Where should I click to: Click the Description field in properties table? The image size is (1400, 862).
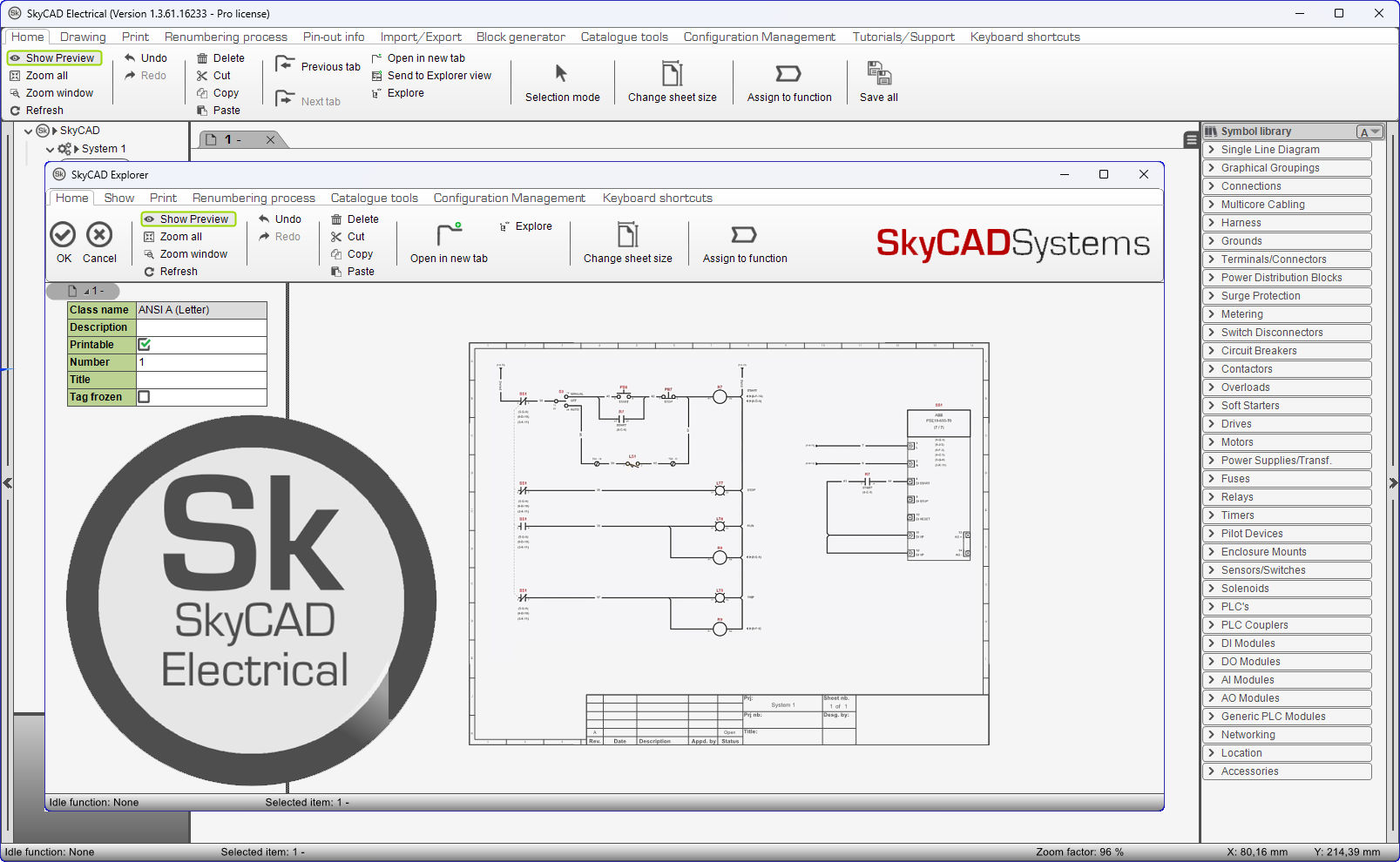201,327
